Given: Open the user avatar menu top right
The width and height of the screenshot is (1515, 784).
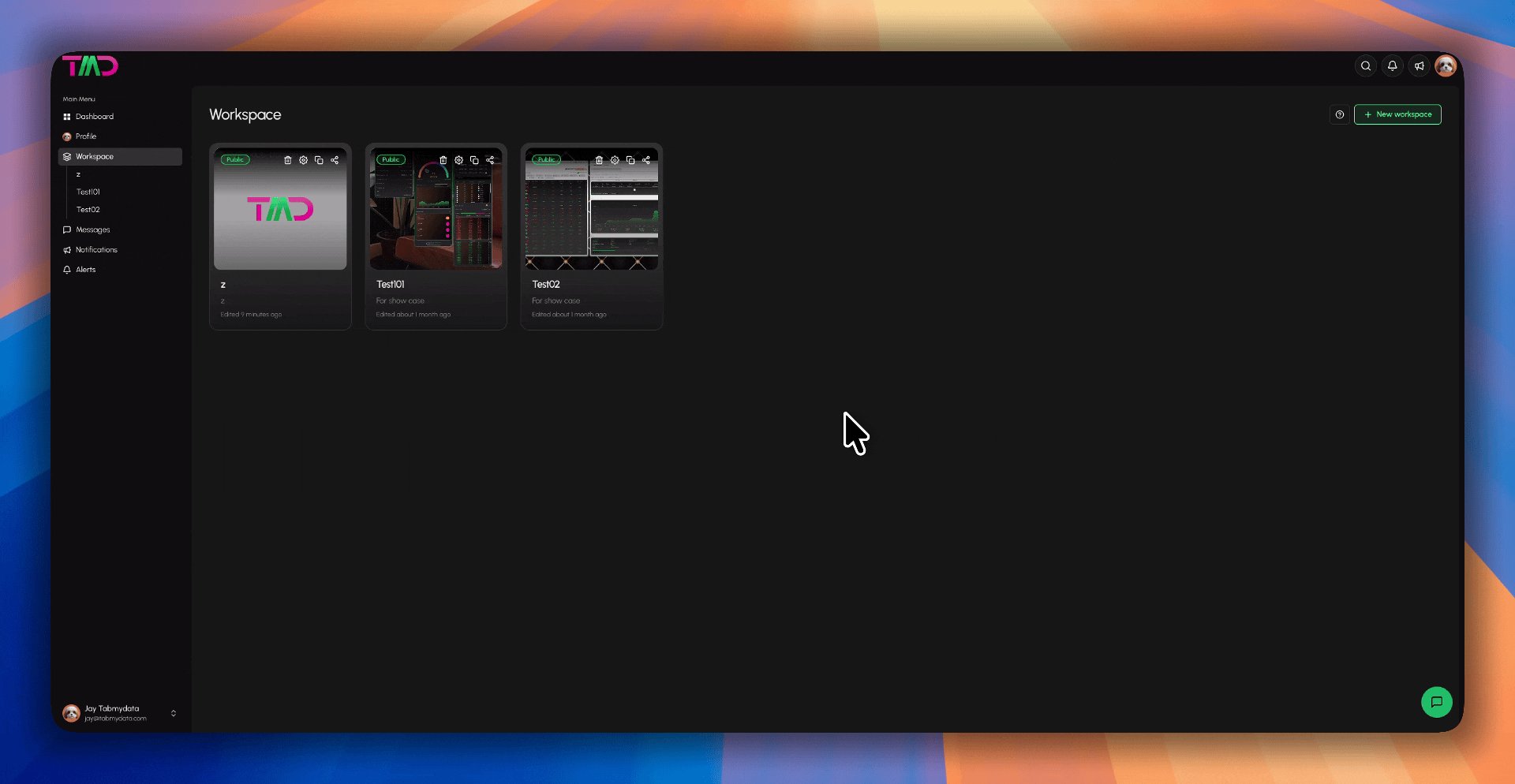Looking at the screenshot, I should point(1446,66).
